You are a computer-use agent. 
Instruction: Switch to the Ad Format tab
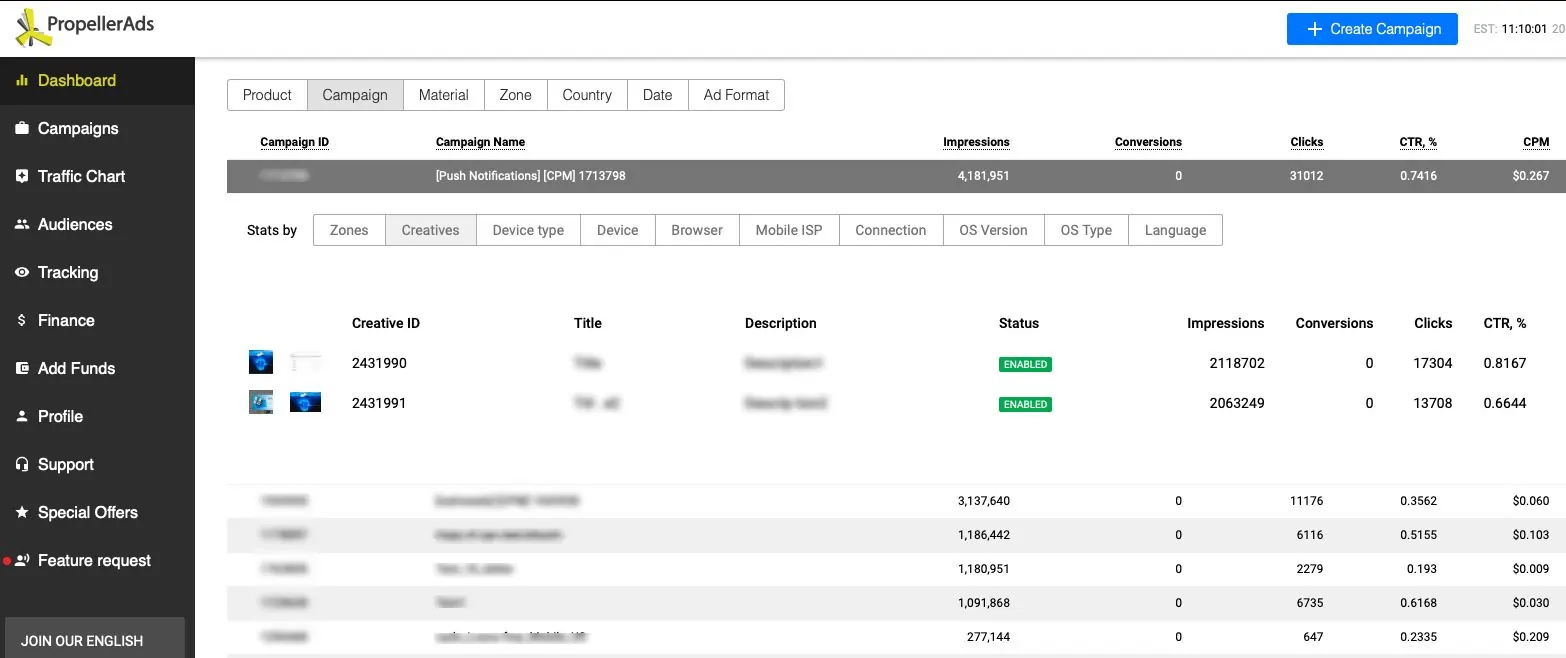point(736,94)
